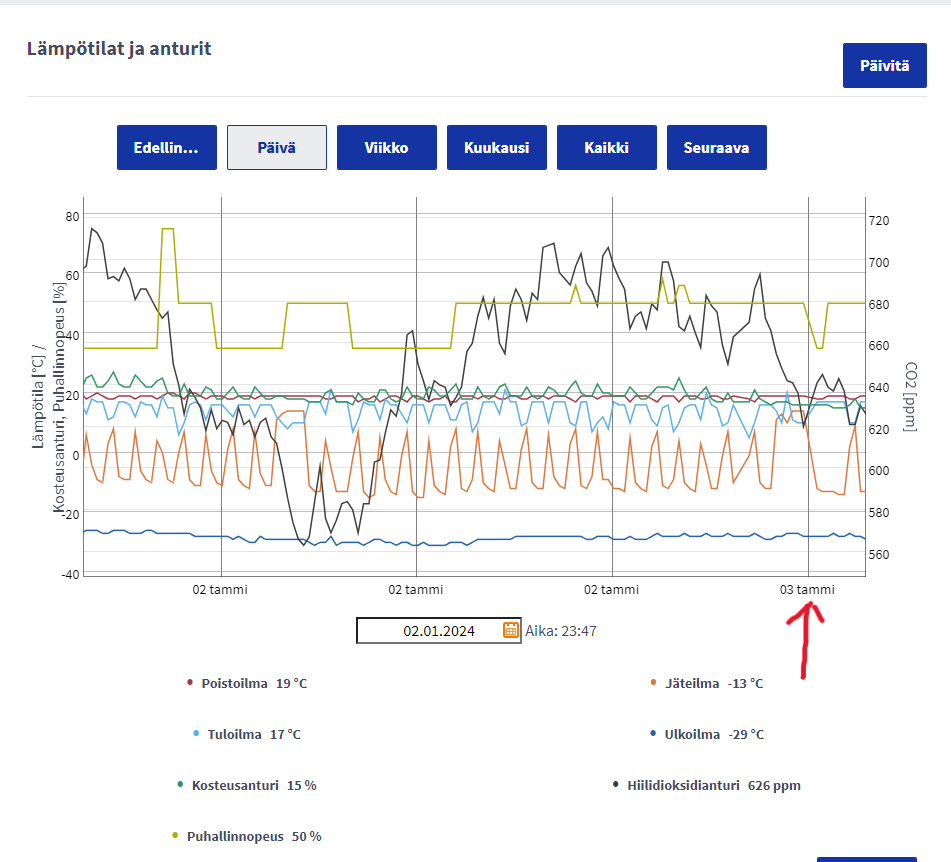Screen dimensions: 951x862
Task: Switch to the Viikko week view
Action: (x=386, y=148)
